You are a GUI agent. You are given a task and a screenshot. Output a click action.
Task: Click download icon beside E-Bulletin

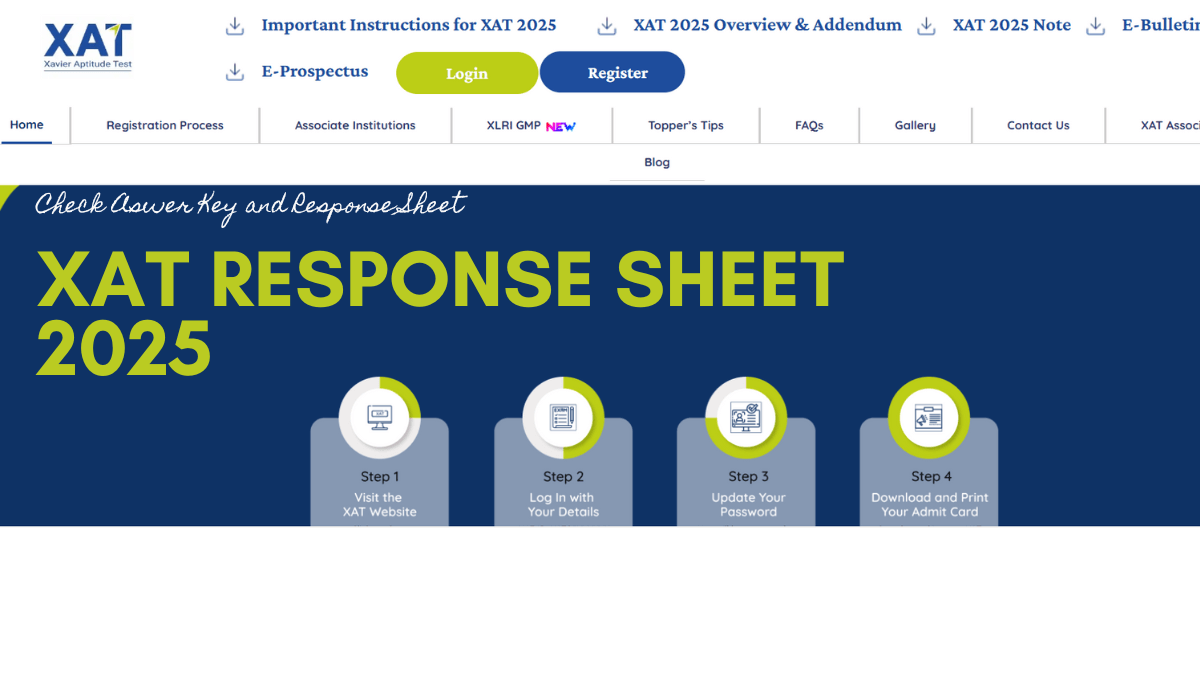[x=1096, y=26]
